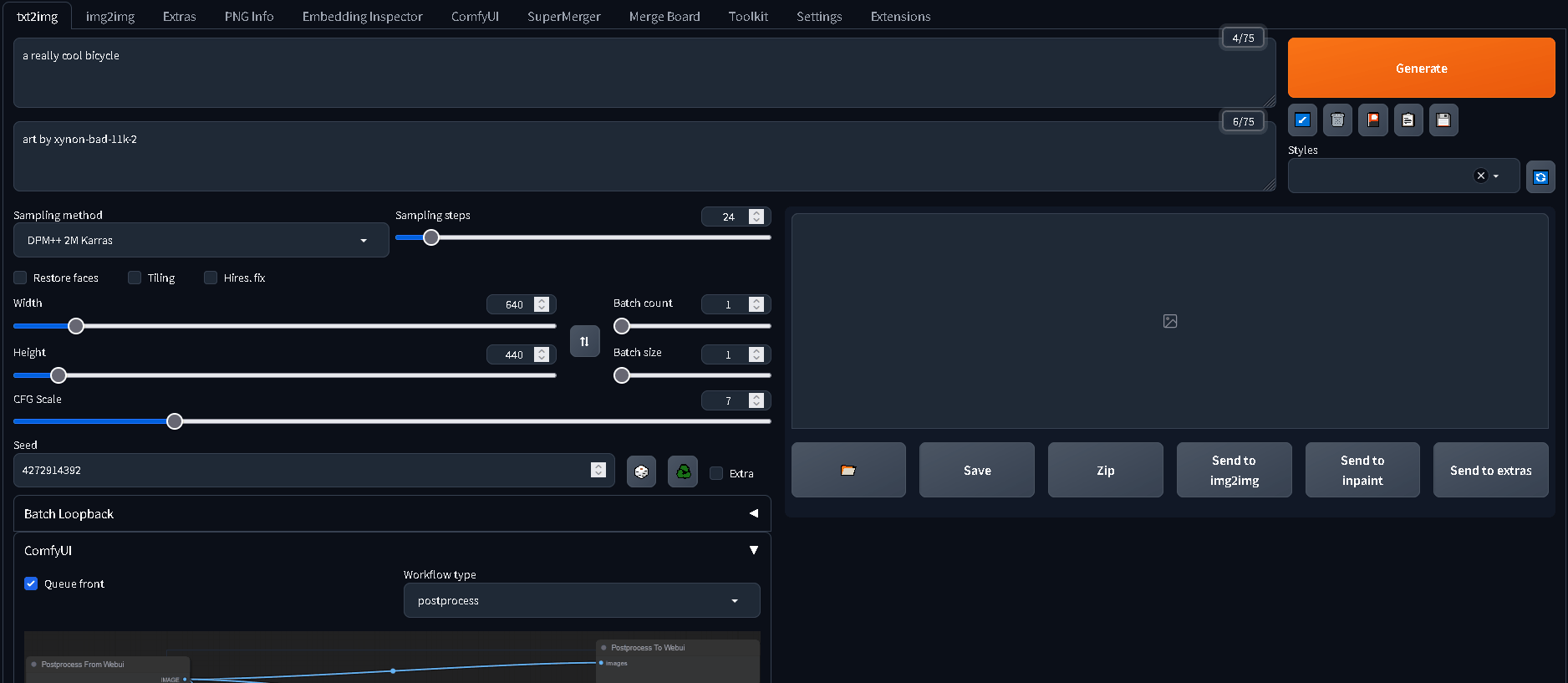Open the Sampling method dropdown
Image resolution: width=1568 pixels, height=683 pixels.
[x=201, y=241]
